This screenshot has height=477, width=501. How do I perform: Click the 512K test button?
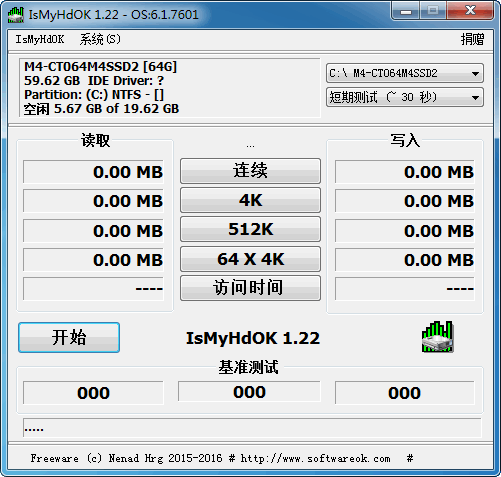click(x=250, y=229)
